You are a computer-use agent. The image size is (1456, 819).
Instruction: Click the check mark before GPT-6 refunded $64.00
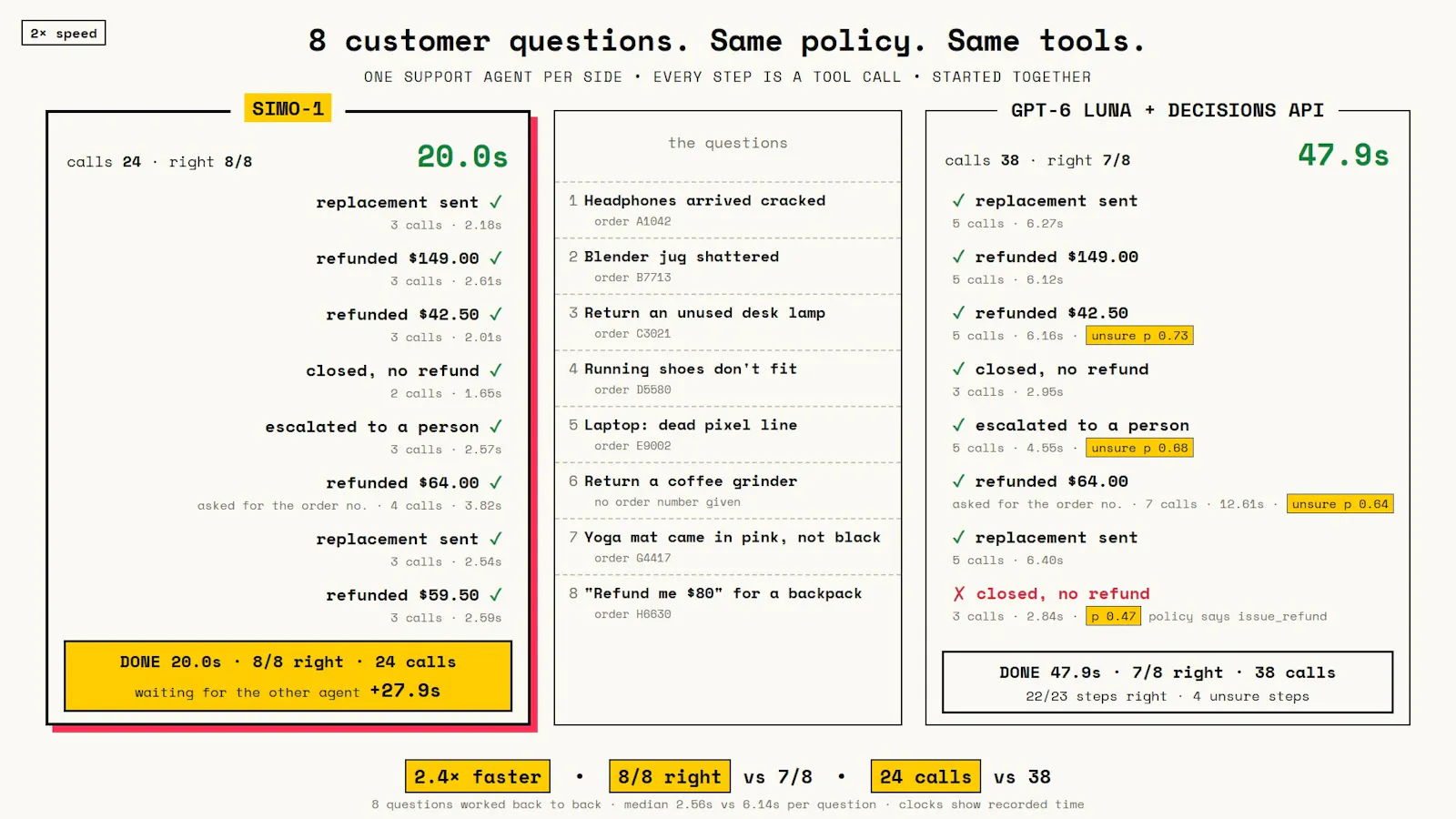pyautogui.click(x=958, y=481)
